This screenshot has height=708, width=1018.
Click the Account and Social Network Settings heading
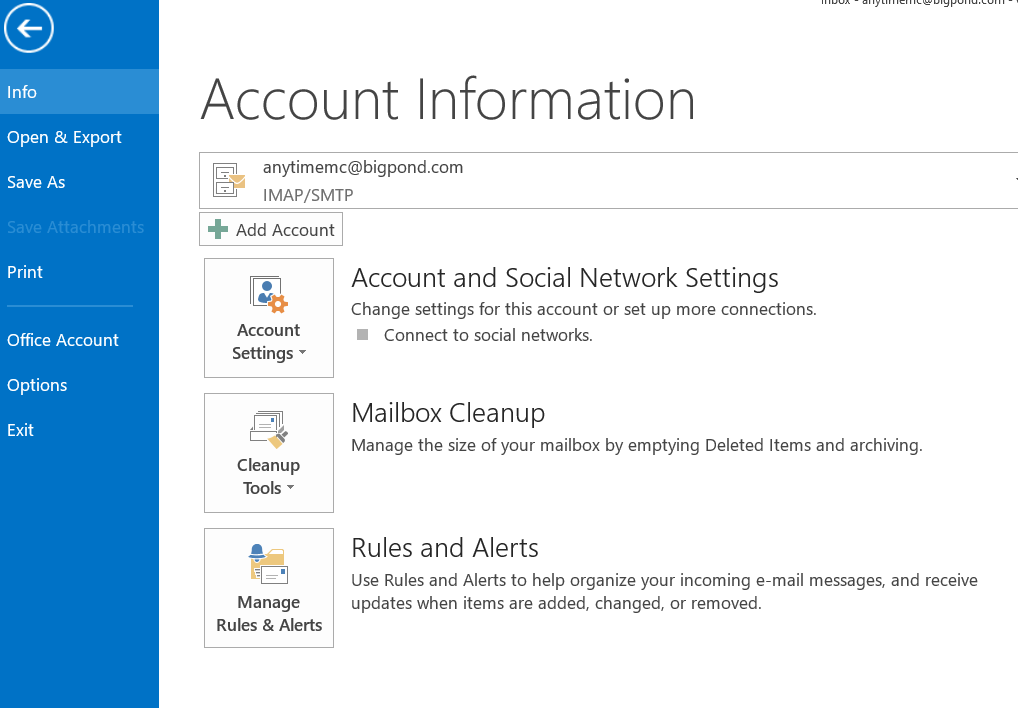[565, 278]
